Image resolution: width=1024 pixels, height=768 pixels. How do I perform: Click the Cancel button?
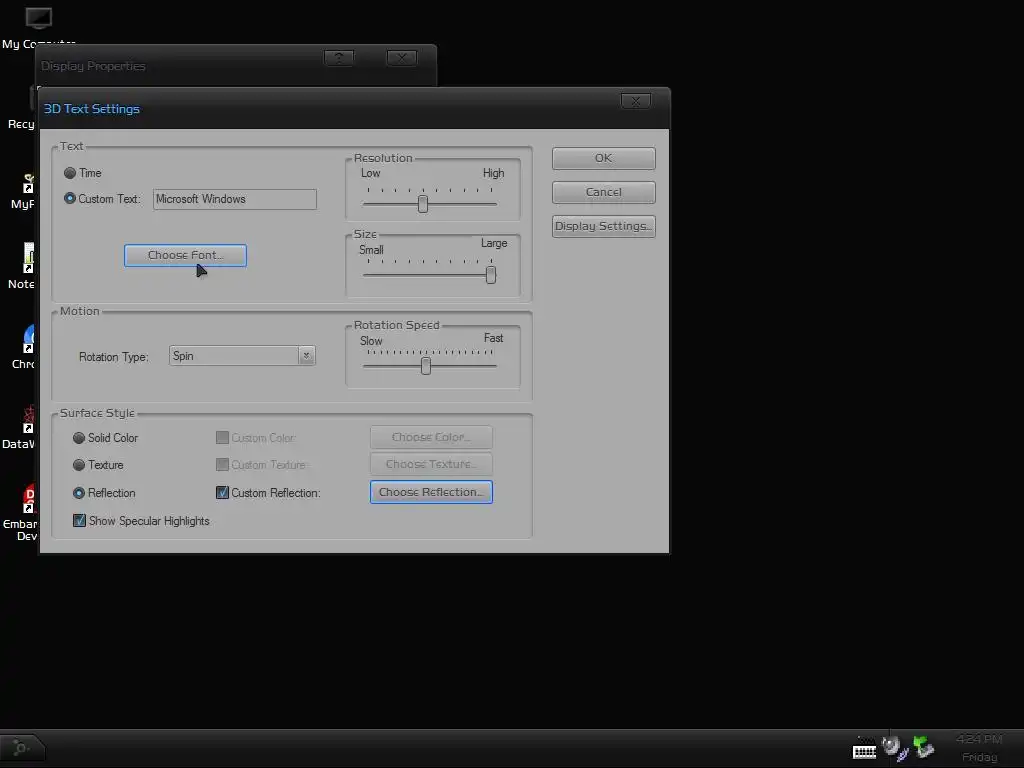point(603,192)
